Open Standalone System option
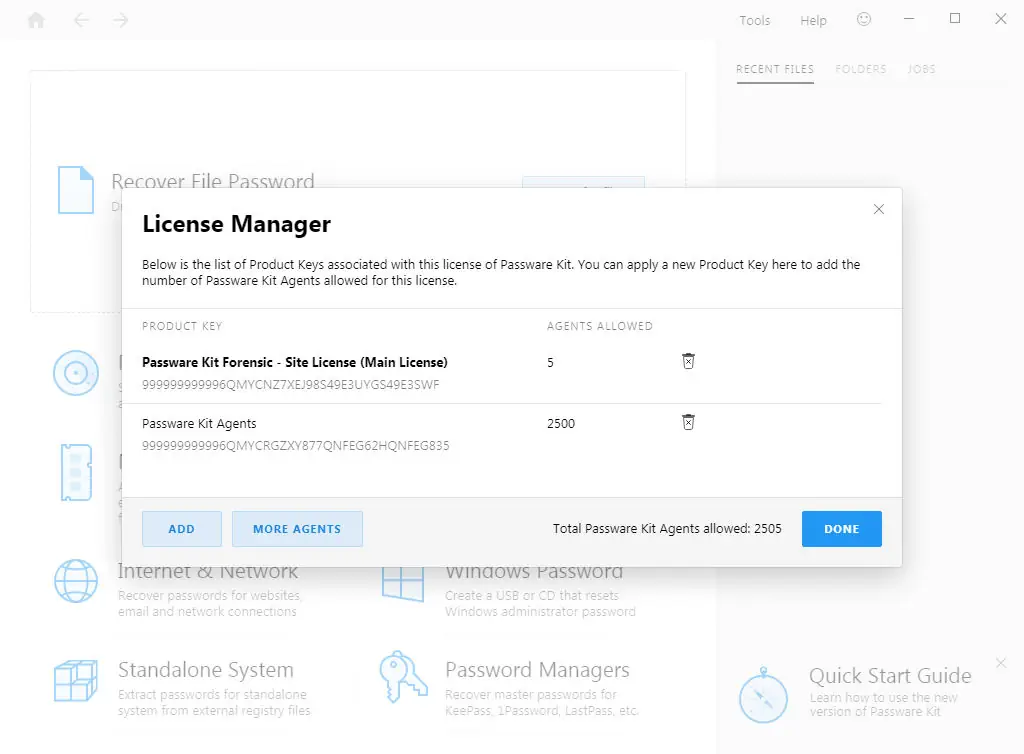 [206, 670]
